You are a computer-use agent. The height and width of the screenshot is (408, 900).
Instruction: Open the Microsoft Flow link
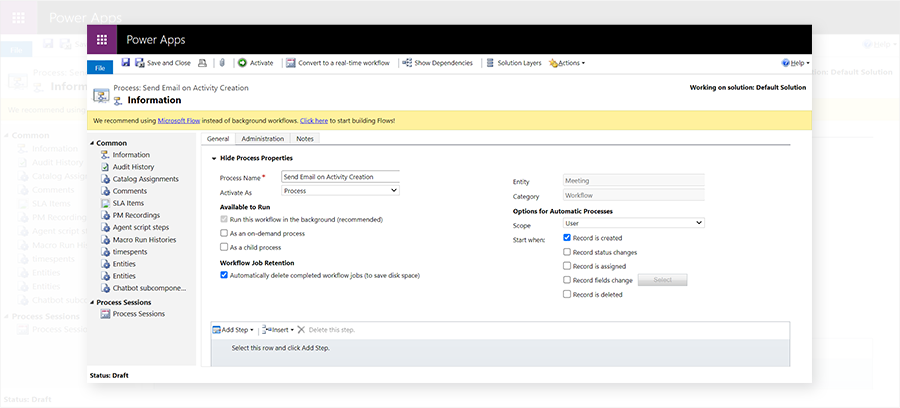point(179,121)
